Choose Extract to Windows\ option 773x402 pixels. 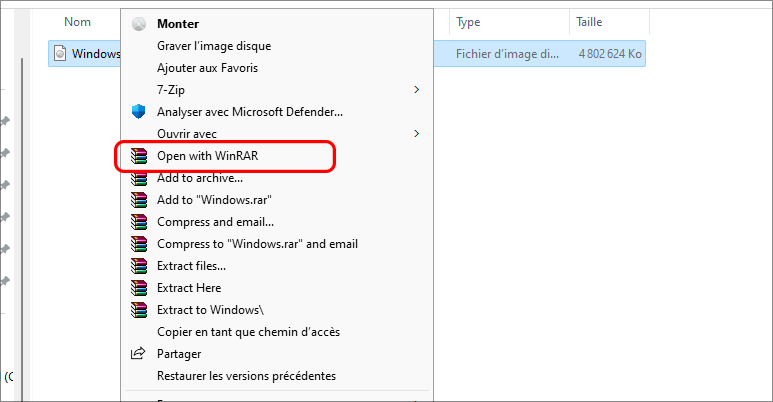[x=210, y=310]
